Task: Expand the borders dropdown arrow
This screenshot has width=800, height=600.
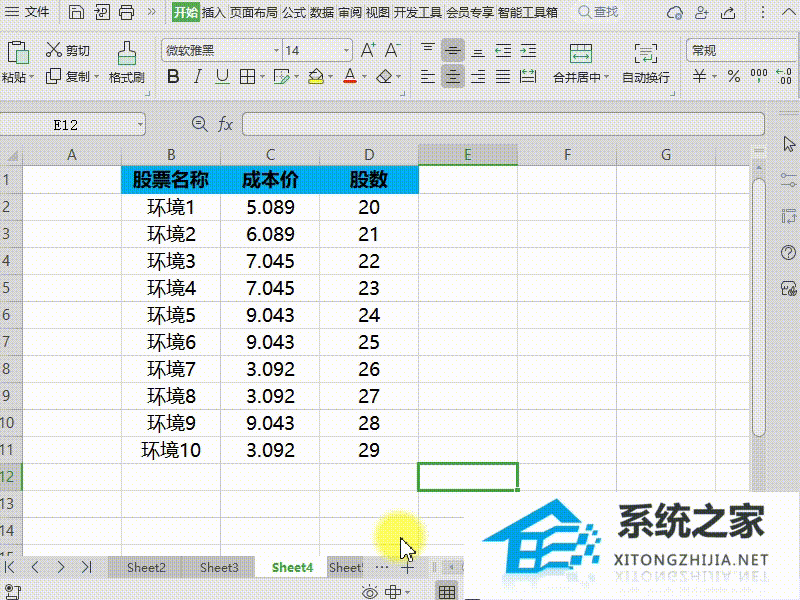Action: [262, 77]
